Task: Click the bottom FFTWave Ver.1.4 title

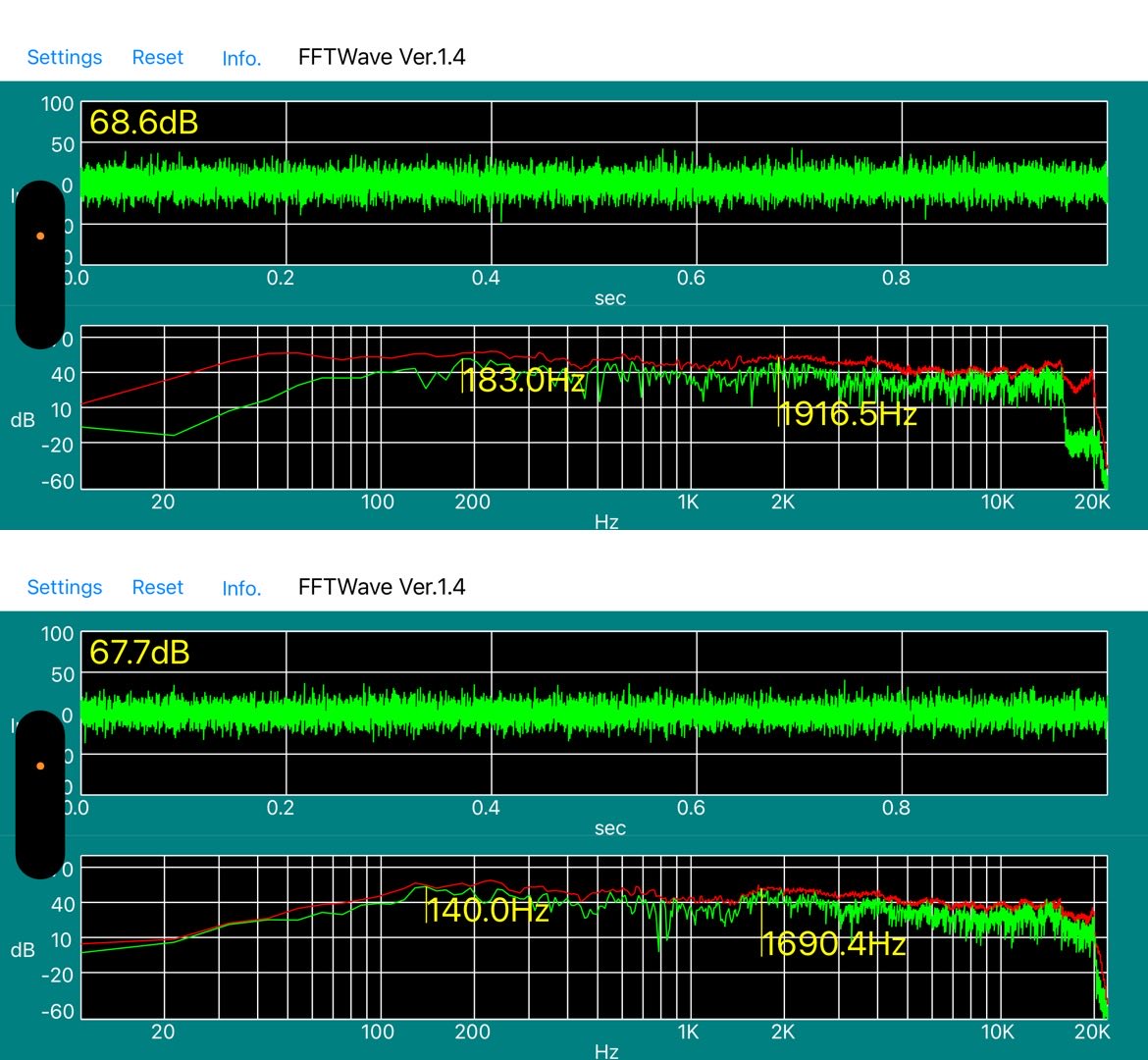Action: click(382, 587)
